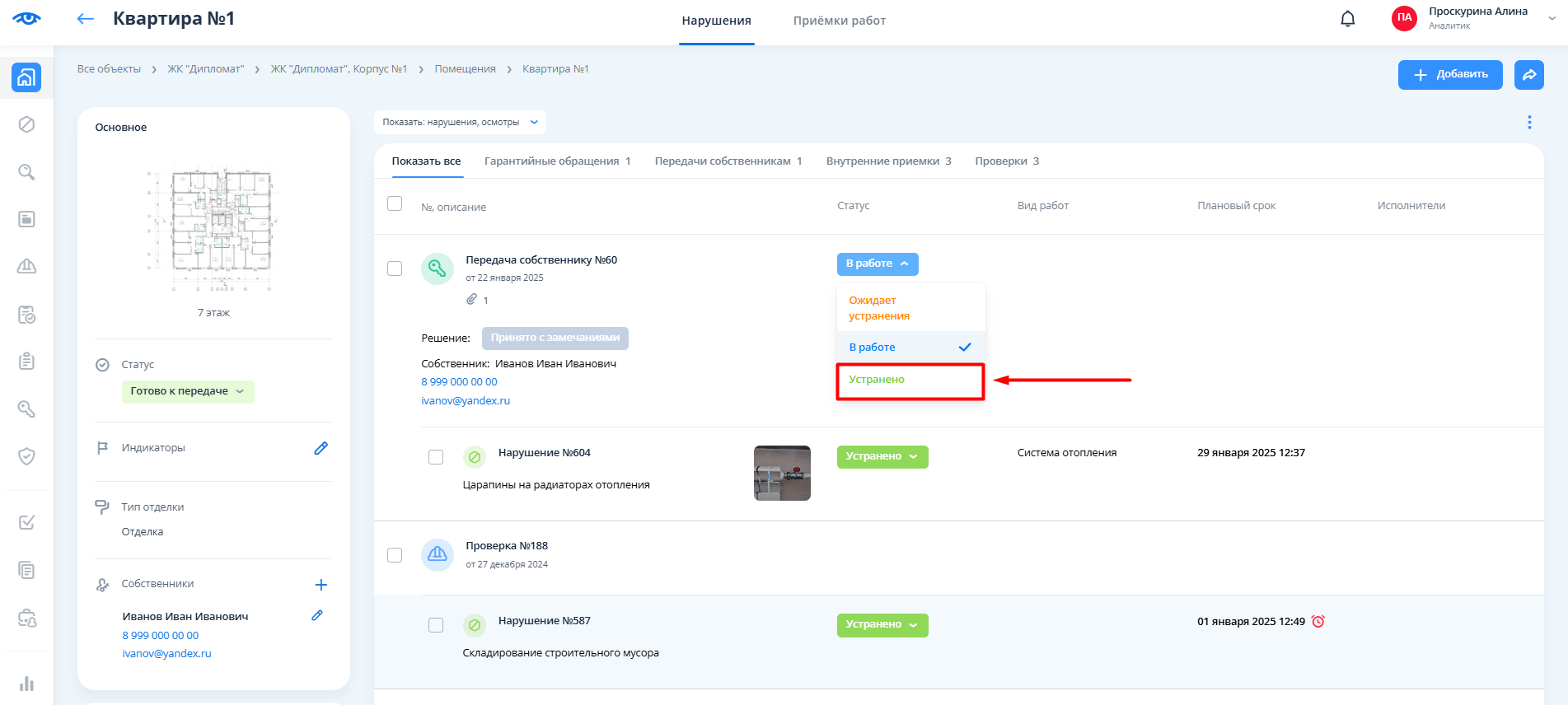Viewport: 1568px width, 705px height.
Task: Open the statistics bar chart sidebar icon
Action: 26,684
